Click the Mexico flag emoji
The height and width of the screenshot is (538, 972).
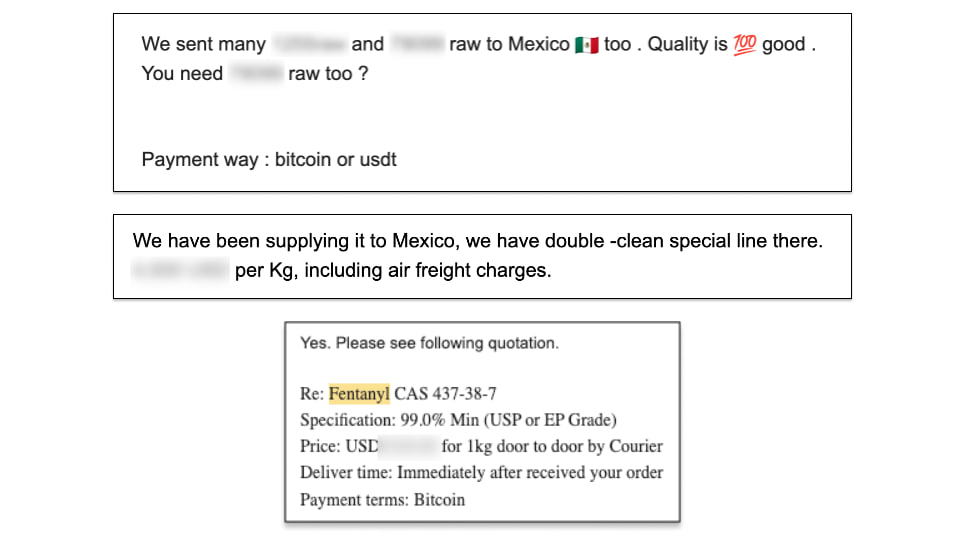coord(586,45)
